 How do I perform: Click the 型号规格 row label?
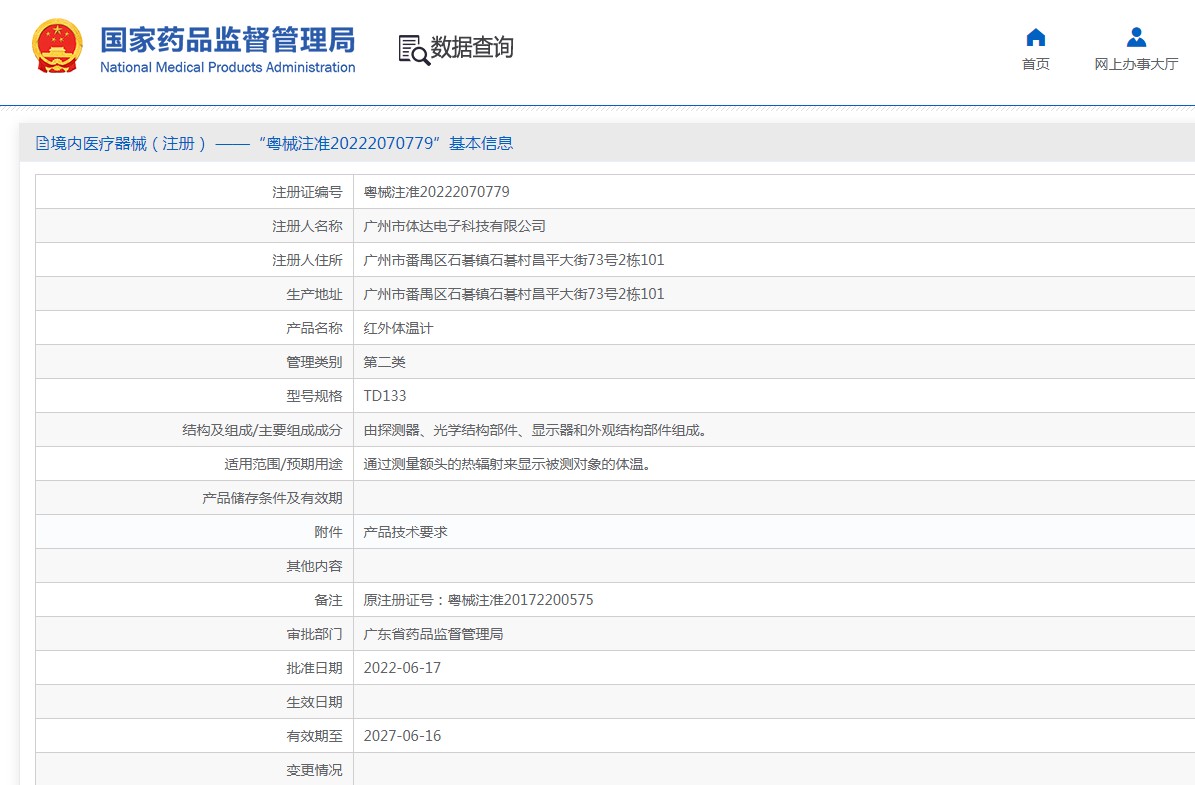click(x=314, y=396)
